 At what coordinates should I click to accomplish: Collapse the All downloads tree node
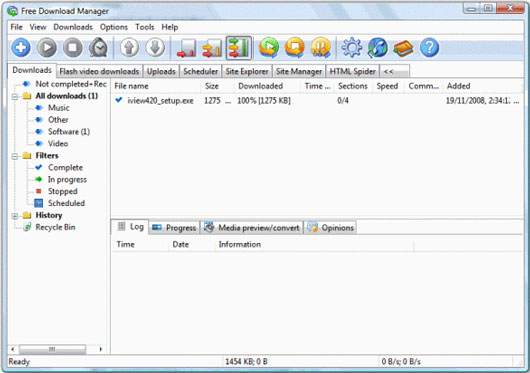pos(15,97)
